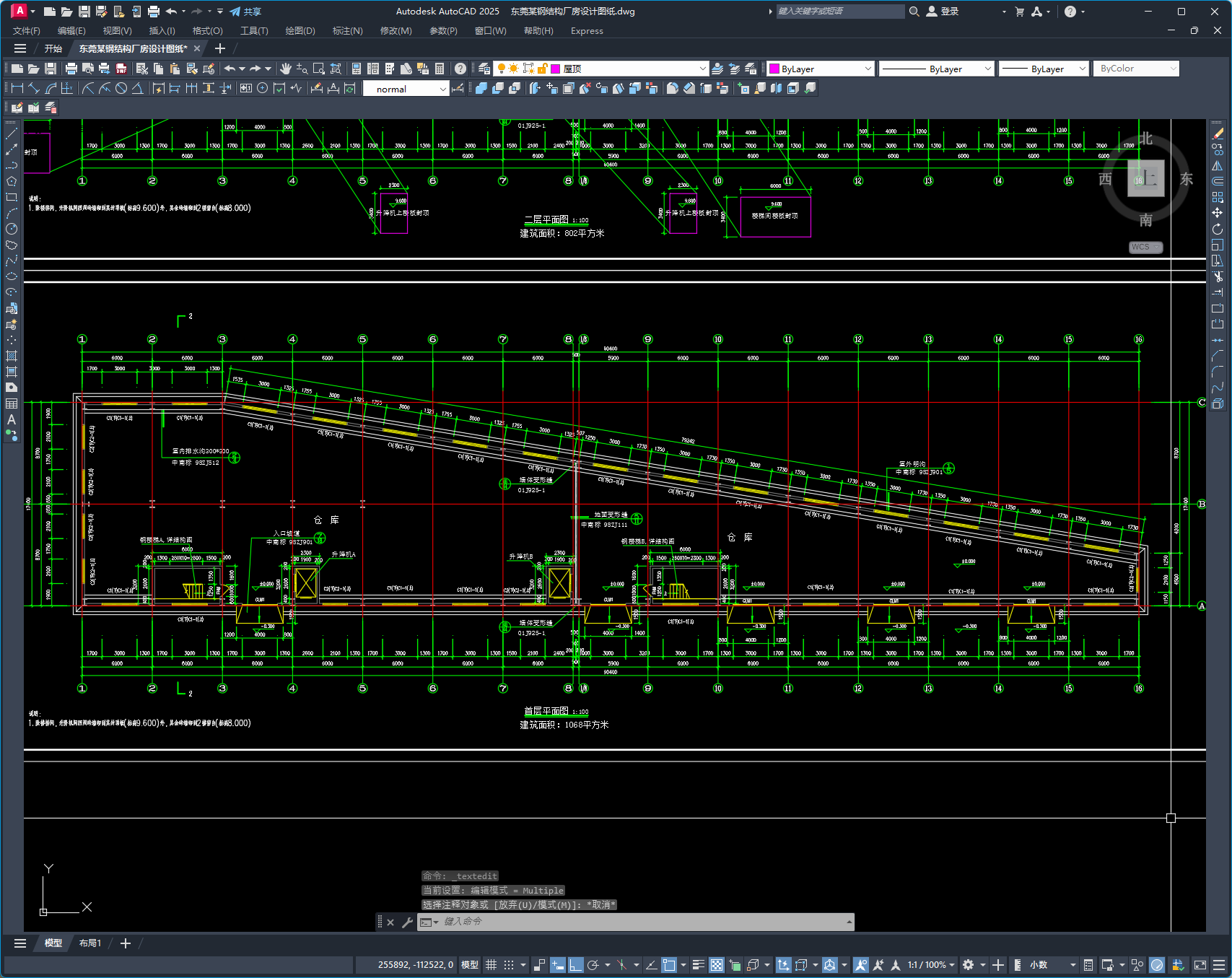Select the Diameter dimension tool
The height and width of the screenshot is (978, 1232).
click(121, 88)
